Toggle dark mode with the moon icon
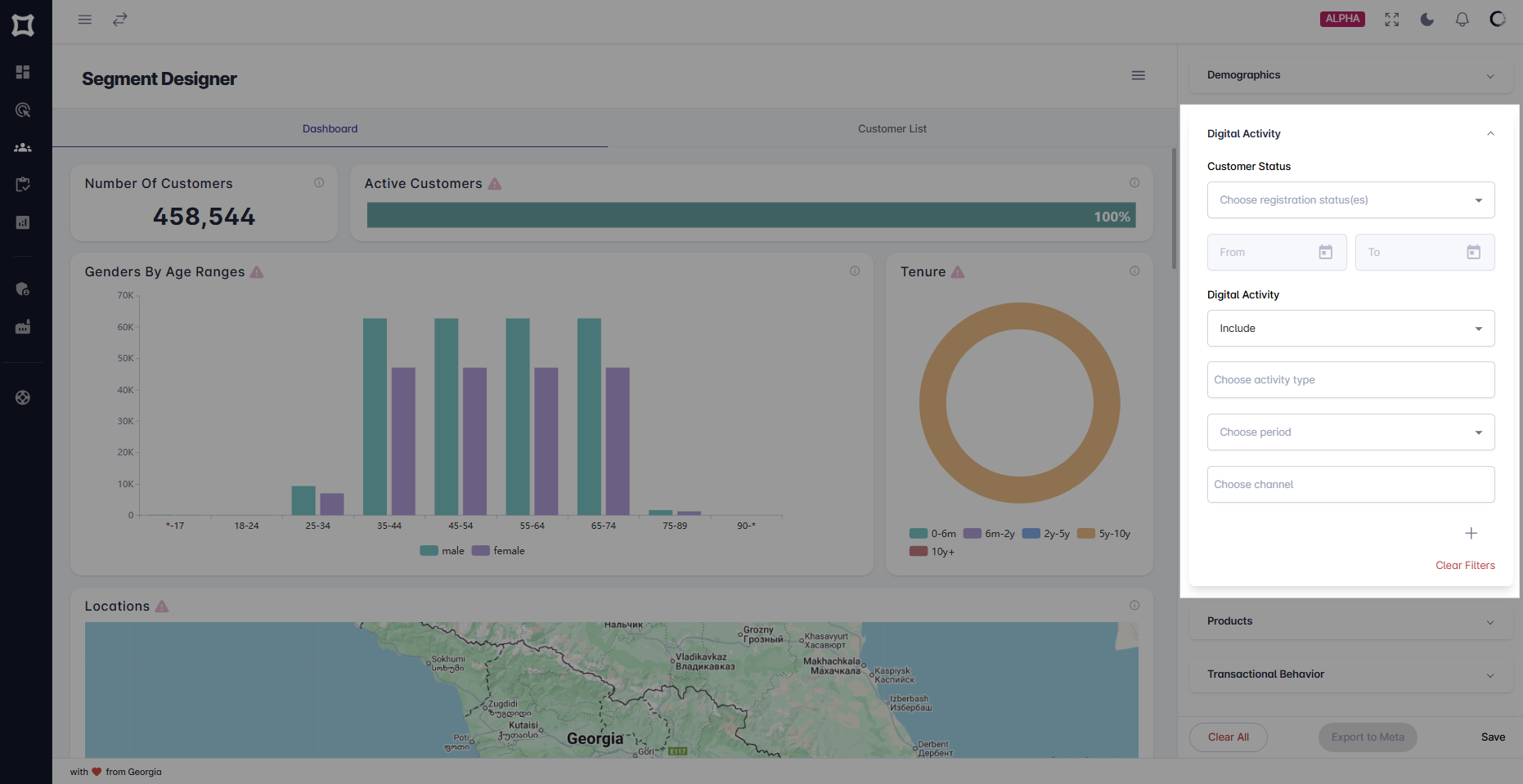 1427,19
